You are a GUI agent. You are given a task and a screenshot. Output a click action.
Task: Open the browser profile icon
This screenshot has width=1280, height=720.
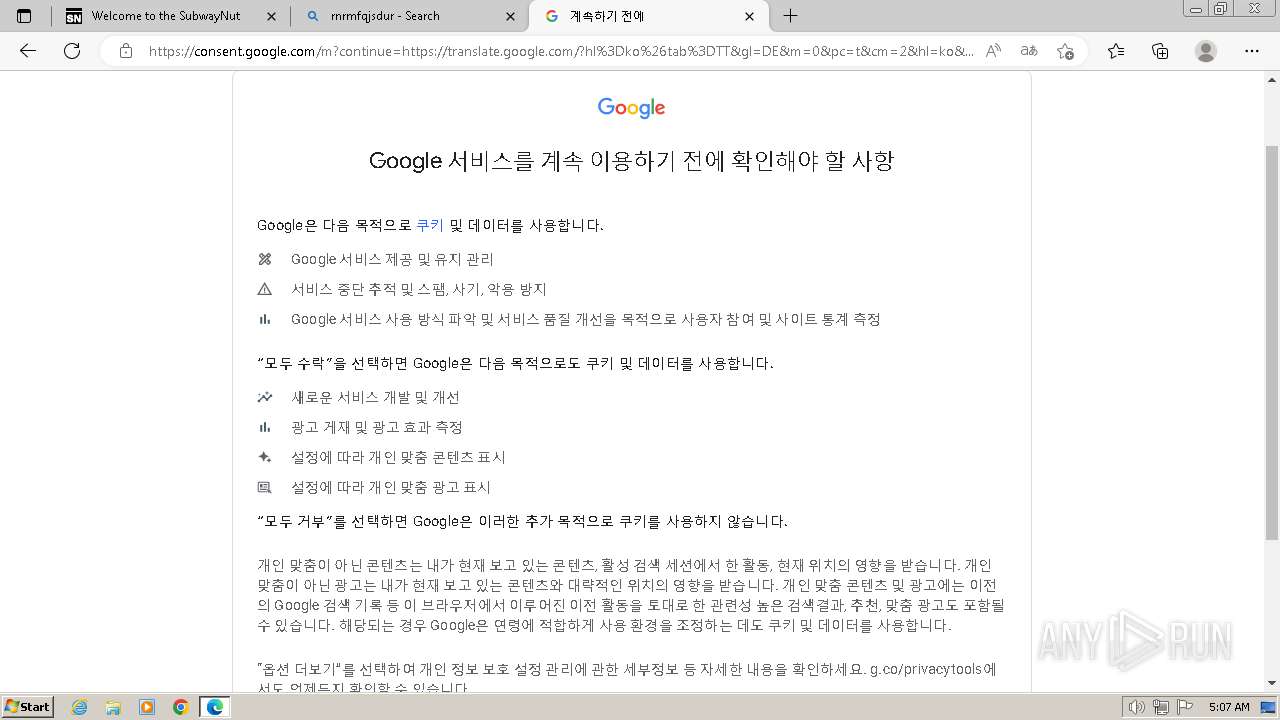coord(1206,51)
